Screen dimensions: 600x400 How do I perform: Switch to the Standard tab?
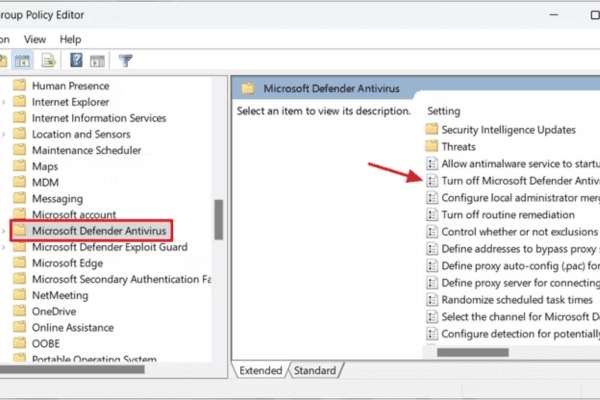point(315,371)
